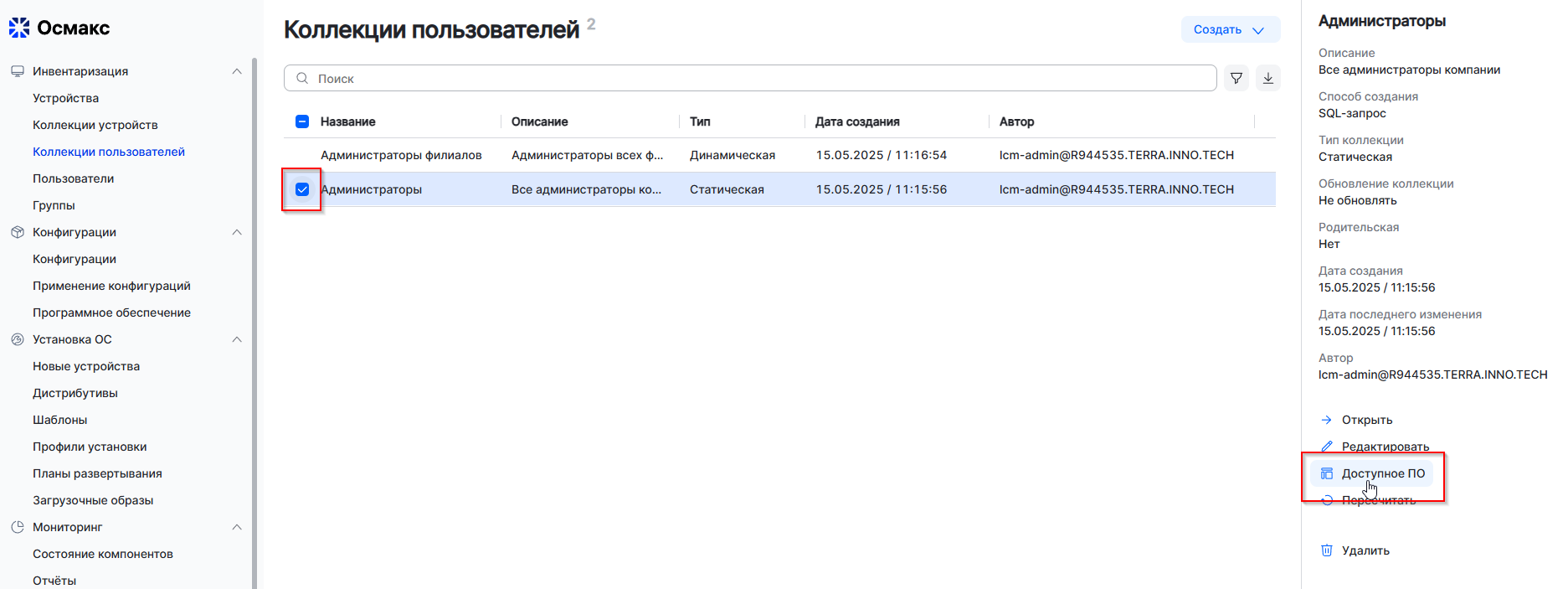Collapse the Установка ОС section
Viewport: 1568px width, 589px height.
pyautogui.click(x=237, y=339)
